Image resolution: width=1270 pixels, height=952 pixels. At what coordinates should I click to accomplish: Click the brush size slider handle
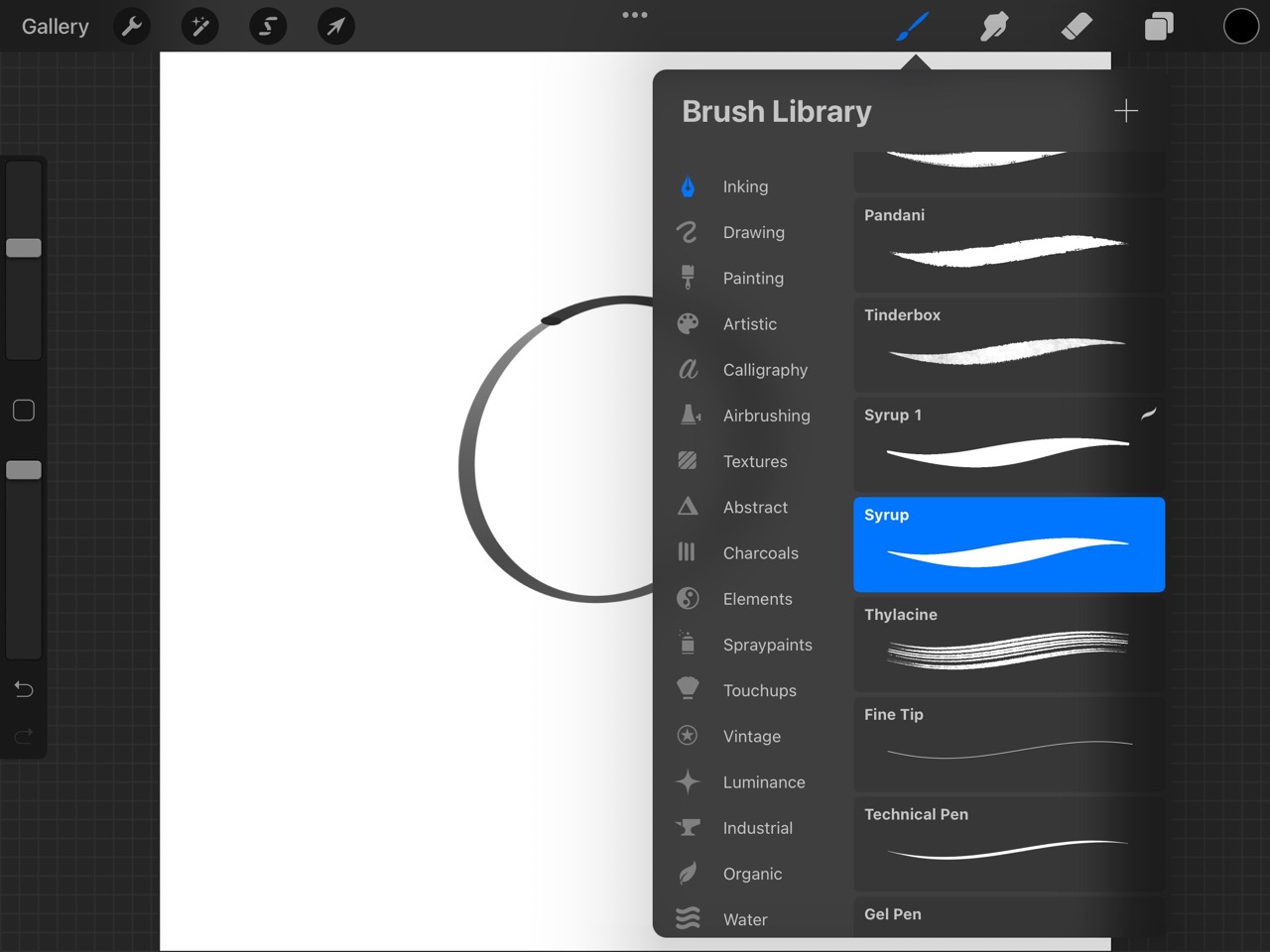pyautogui.click(x=24, y=248)
